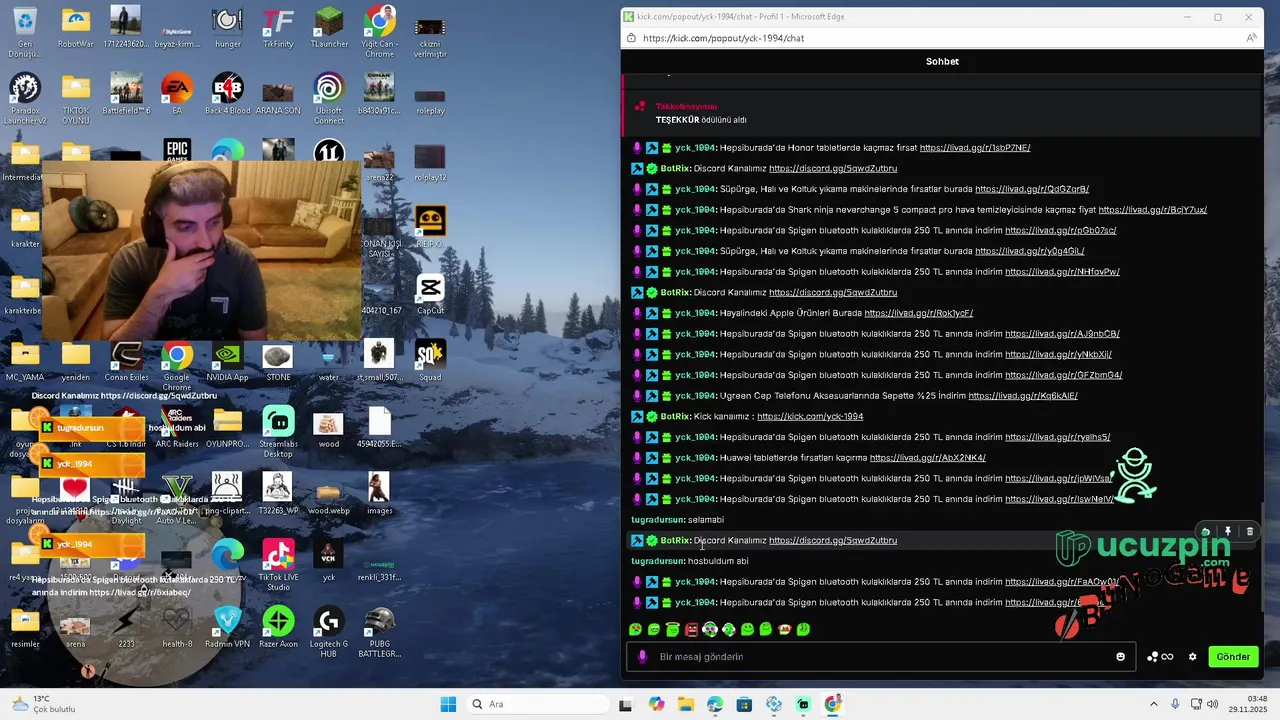This screenshot has width=1280, height=720.
Task: Open the Radmin VPN shortcut
Action: (x=227, y=627)
